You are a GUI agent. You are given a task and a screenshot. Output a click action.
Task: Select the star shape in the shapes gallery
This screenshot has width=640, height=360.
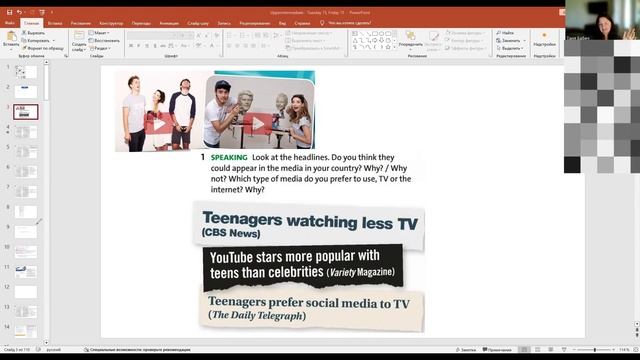click(388, 47)
